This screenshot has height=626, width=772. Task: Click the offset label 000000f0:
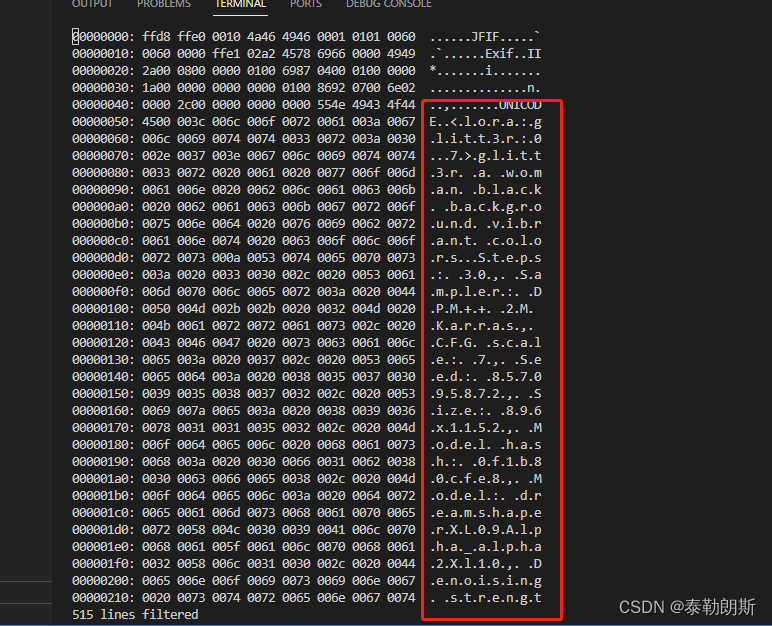(x=103, y=291)
